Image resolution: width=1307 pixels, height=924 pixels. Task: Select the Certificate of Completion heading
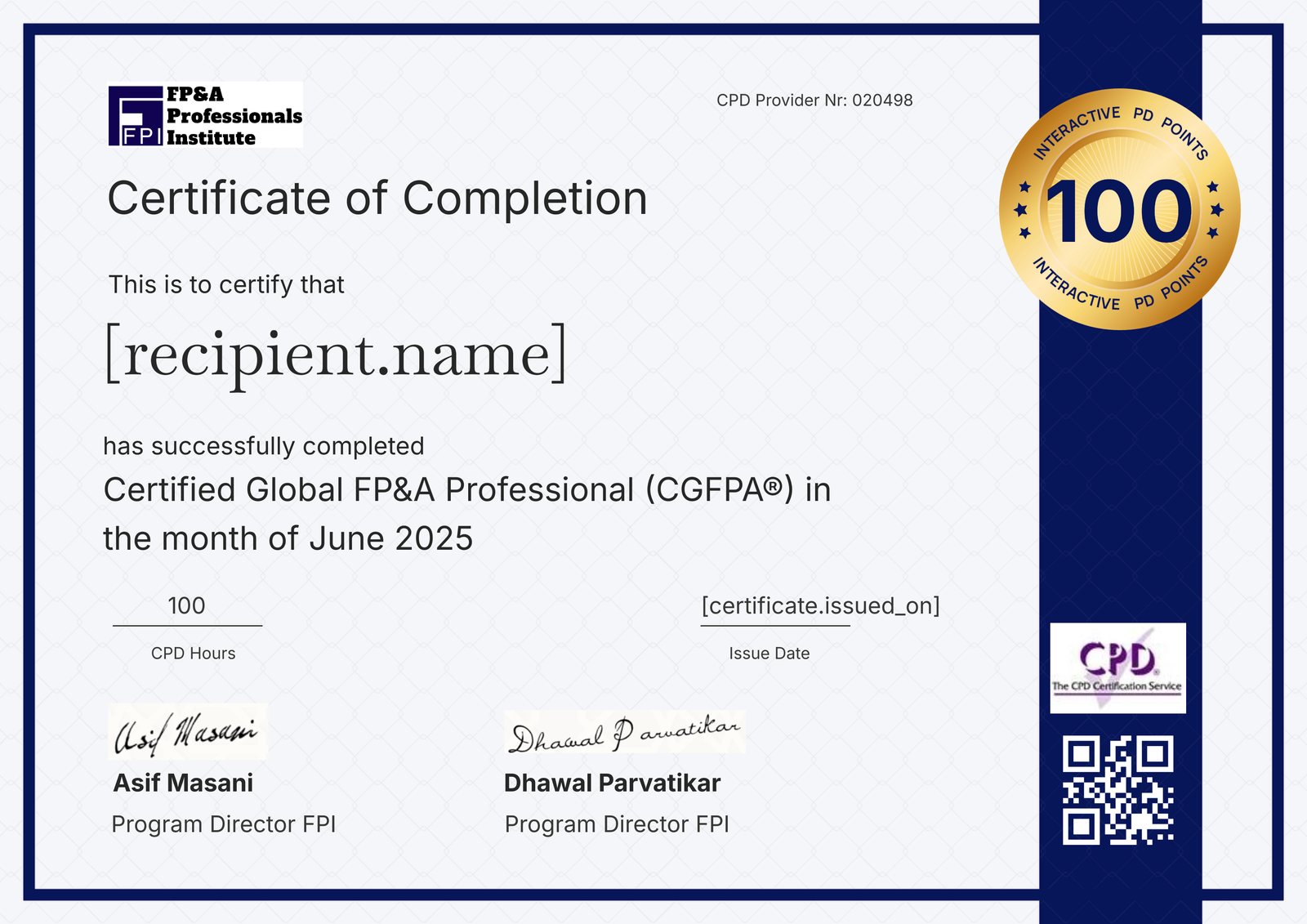tap(377, 199)
